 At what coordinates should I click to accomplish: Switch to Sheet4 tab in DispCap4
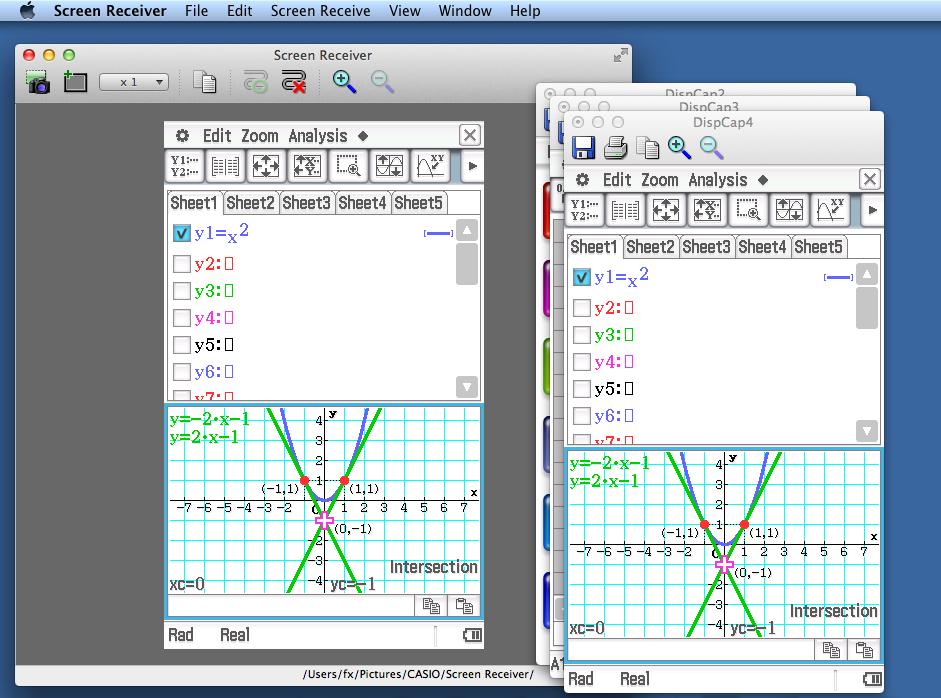pyautogui.click(x=762, y=247)
